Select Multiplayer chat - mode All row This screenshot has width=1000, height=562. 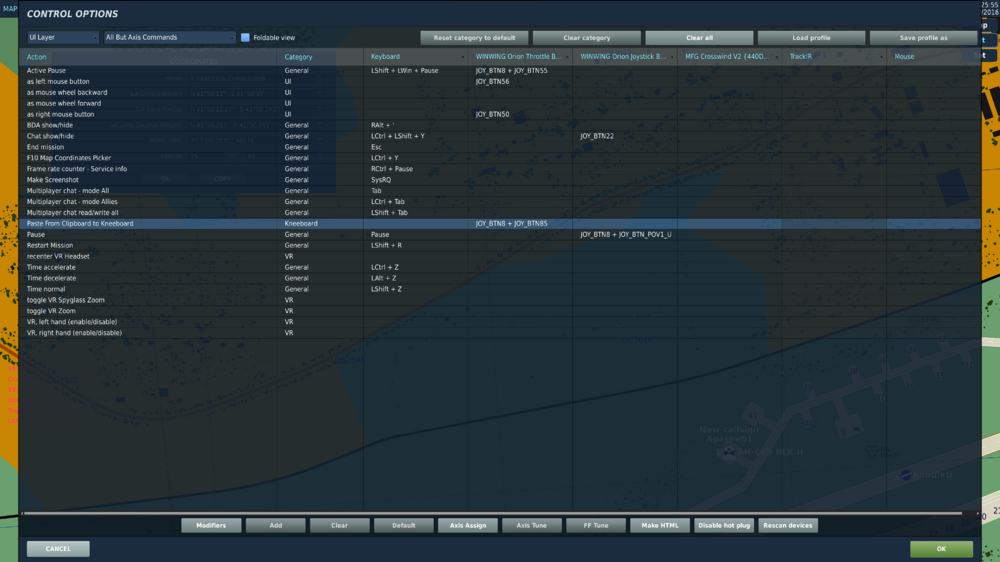tap(499, 191)
